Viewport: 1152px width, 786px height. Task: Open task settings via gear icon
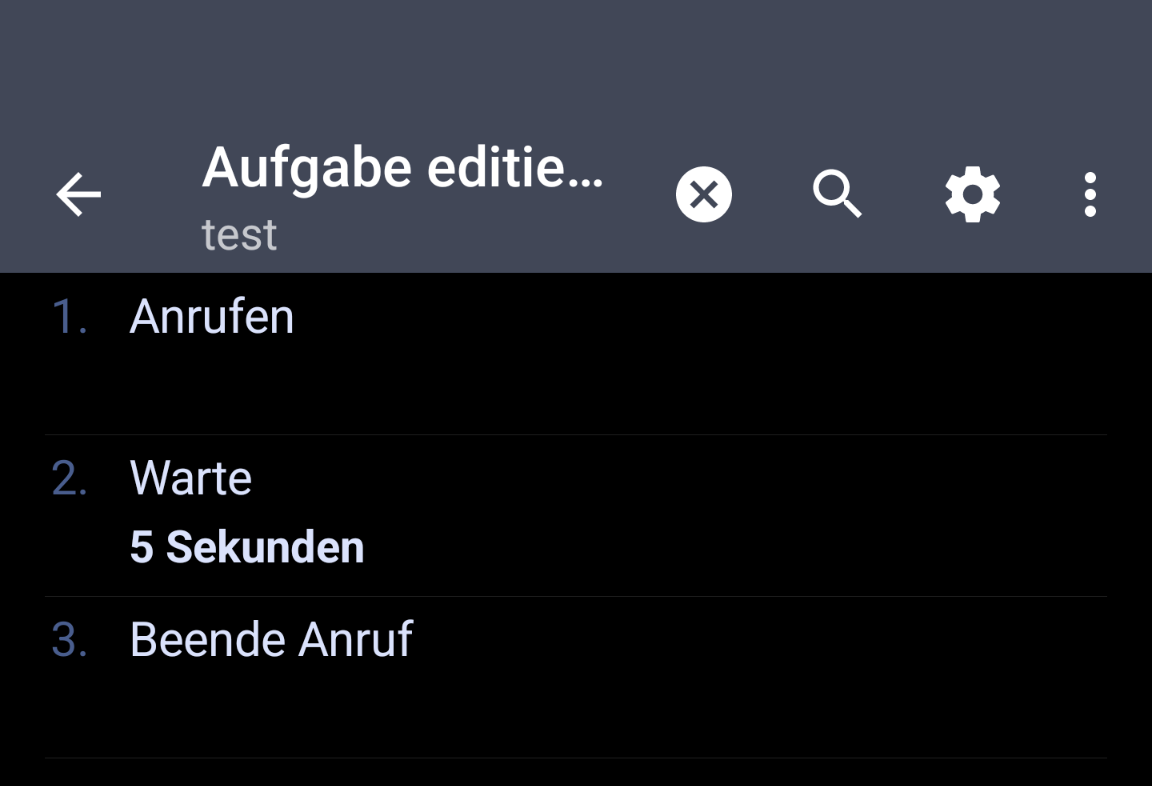click(x=972, y=194)
